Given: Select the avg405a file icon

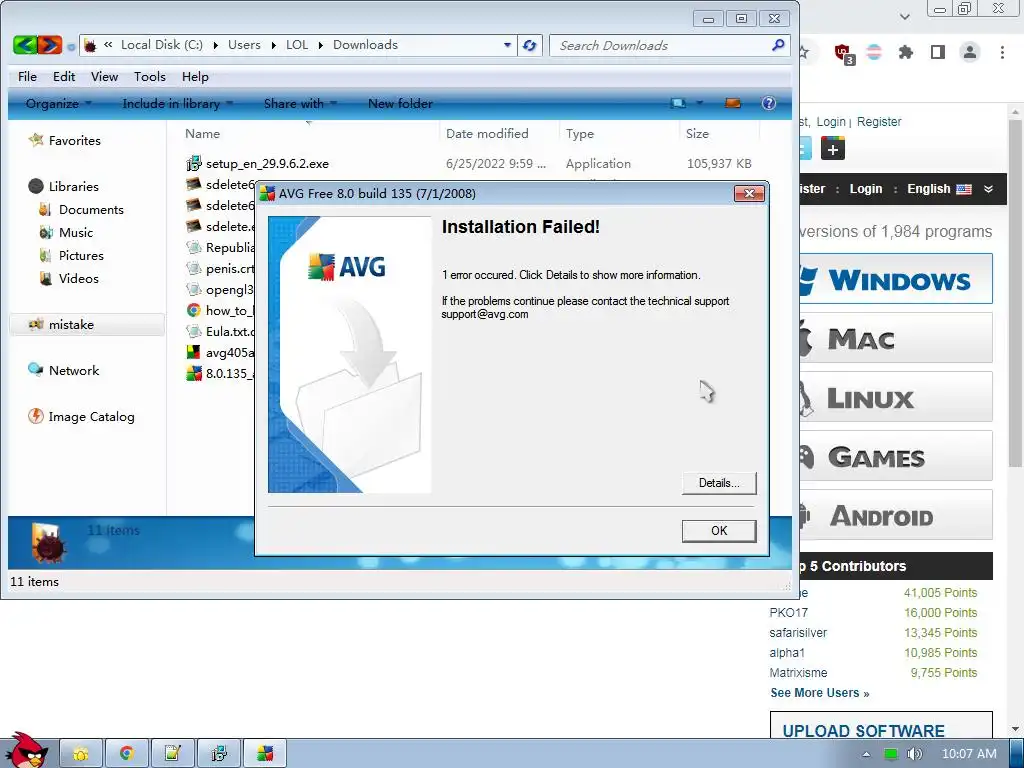Looking at the screenshot, I should (193, 352).
